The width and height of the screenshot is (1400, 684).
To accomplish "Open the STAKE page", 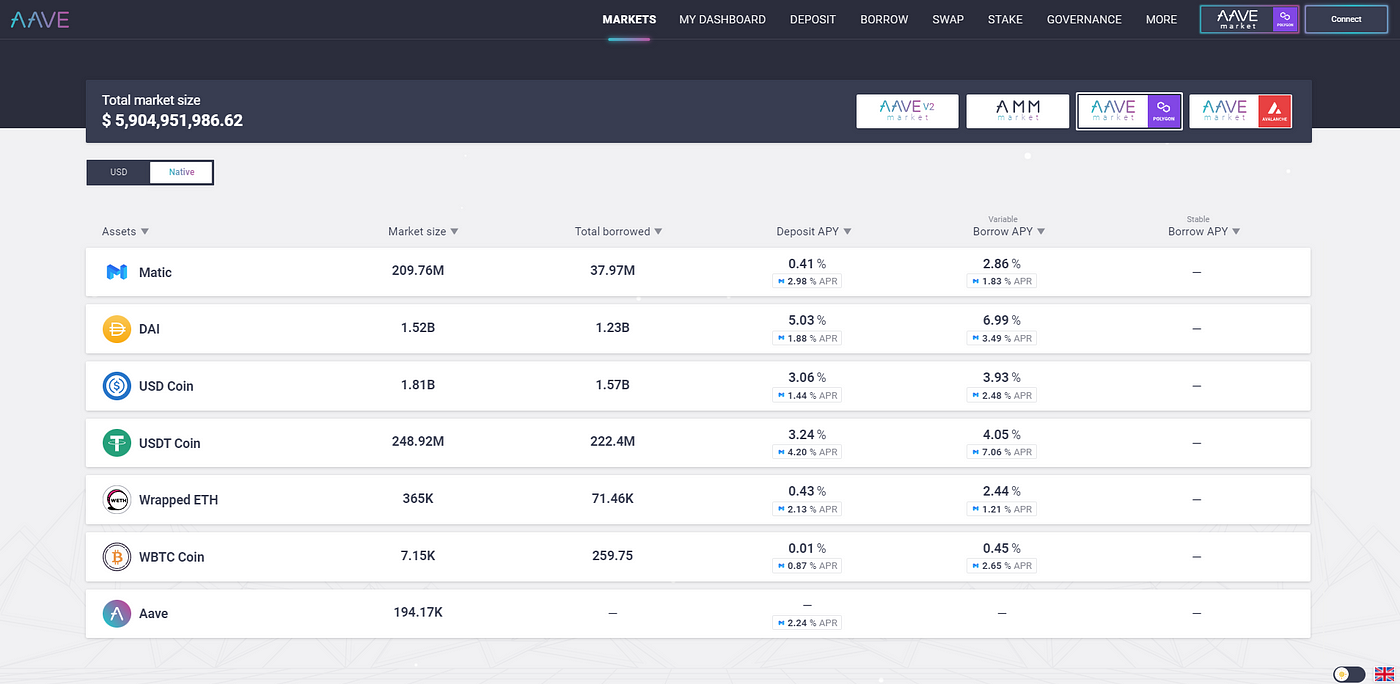I will (x=1005, y=19).
